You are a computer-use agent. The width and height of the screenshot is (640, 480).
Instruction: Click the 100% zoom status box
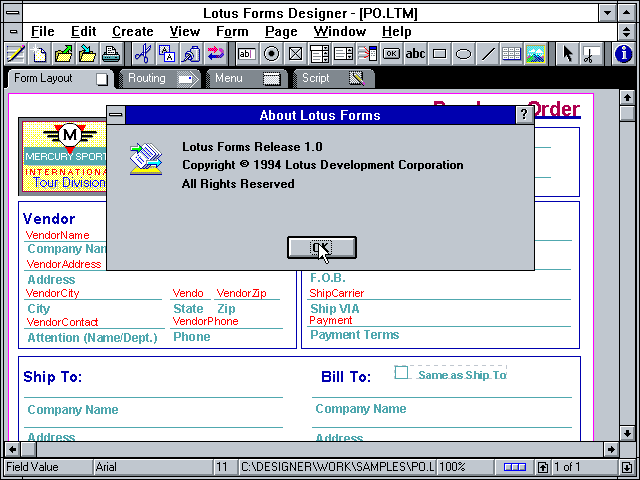point(465,467)
